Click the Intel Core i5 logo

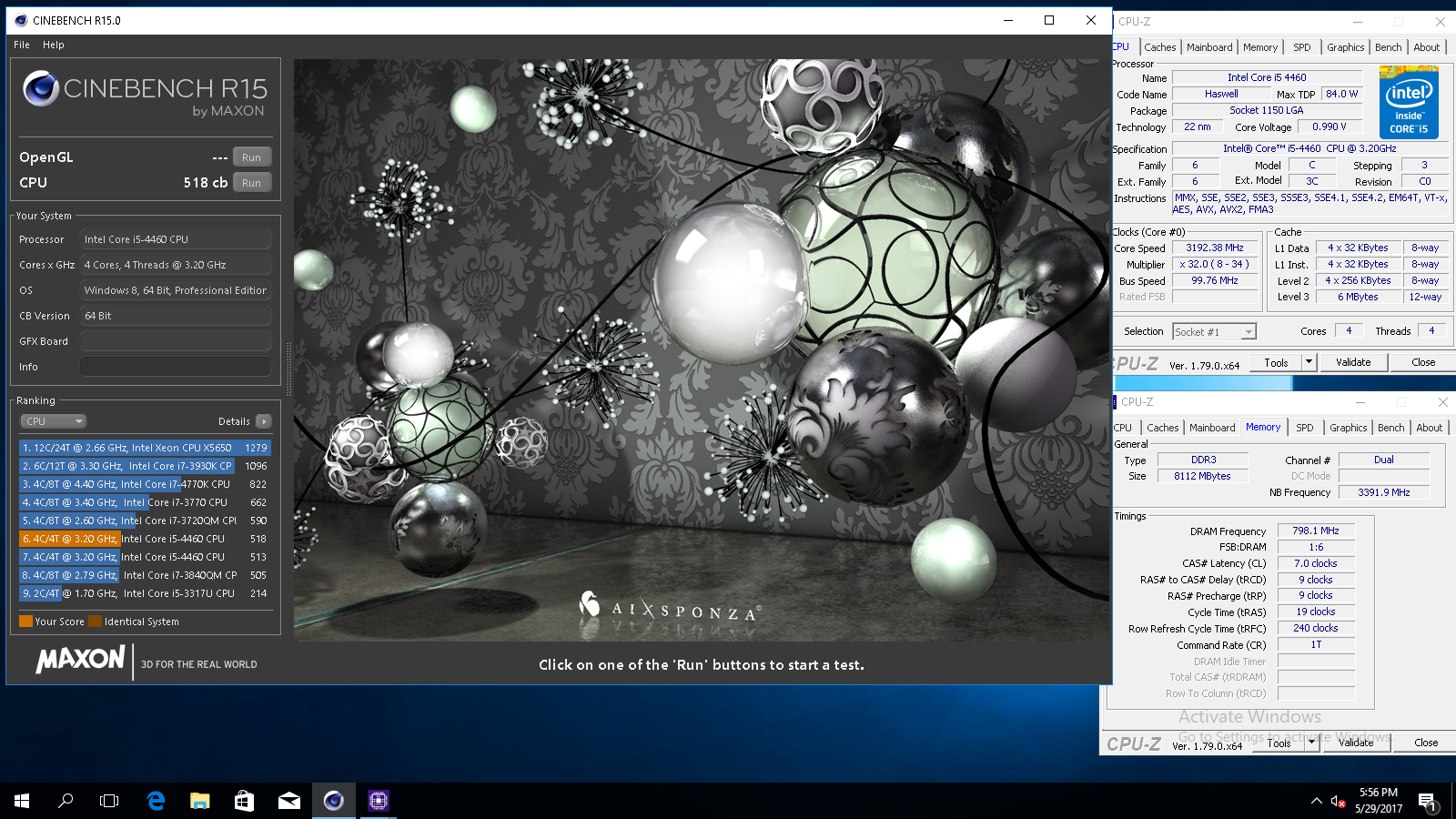click(1409, 103)
